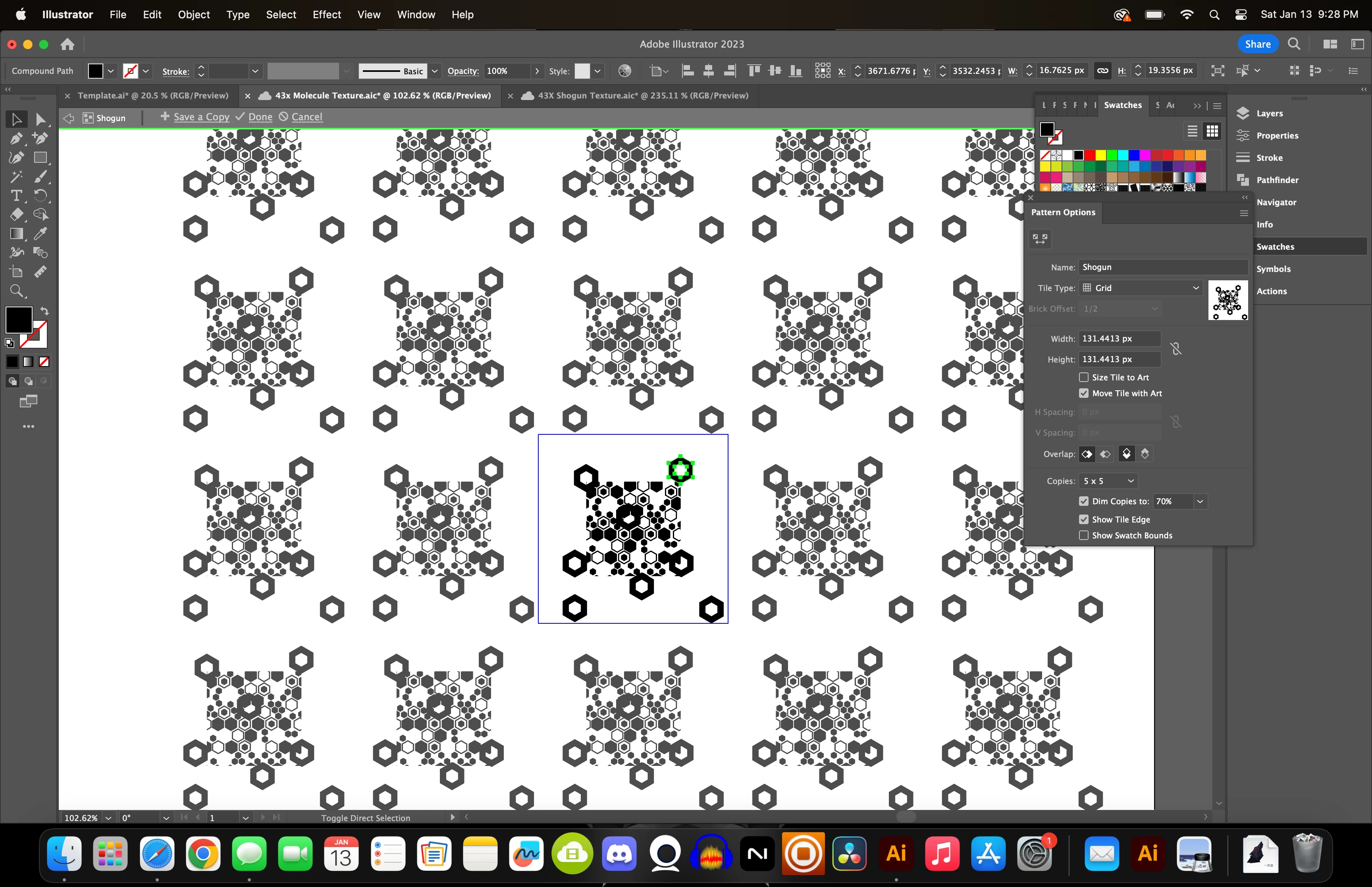Screen dimensions: 1372x887
Task: Enable Size Tile to Art checkbox
Action: [1083, 377]
